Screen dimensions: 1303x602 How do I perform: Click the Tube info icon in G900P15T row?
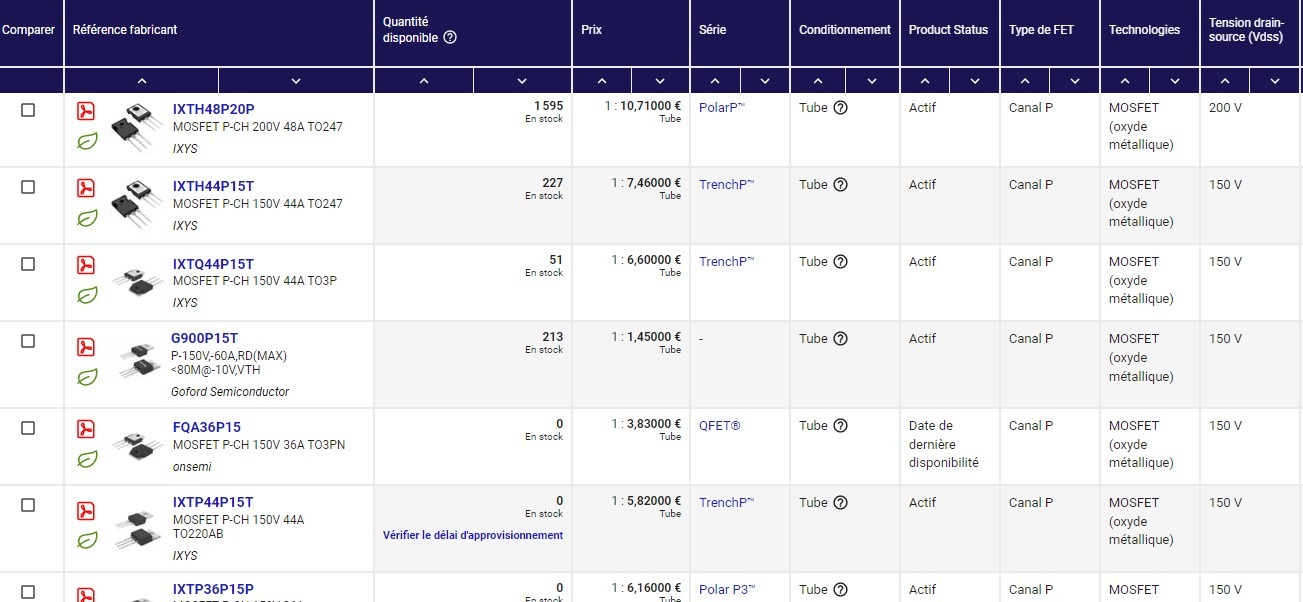click(840, 339)
